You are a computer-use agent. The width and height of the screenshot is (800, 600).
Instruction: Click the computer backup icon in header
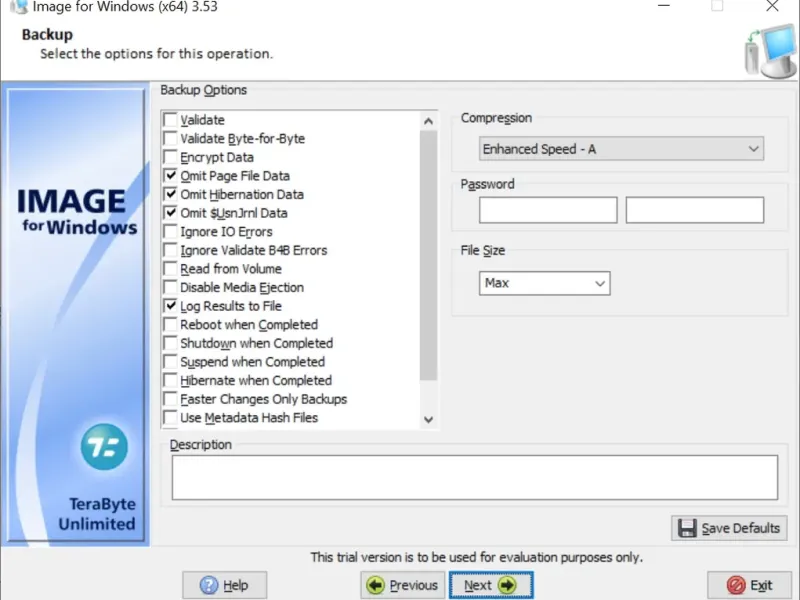pos(770,52)
